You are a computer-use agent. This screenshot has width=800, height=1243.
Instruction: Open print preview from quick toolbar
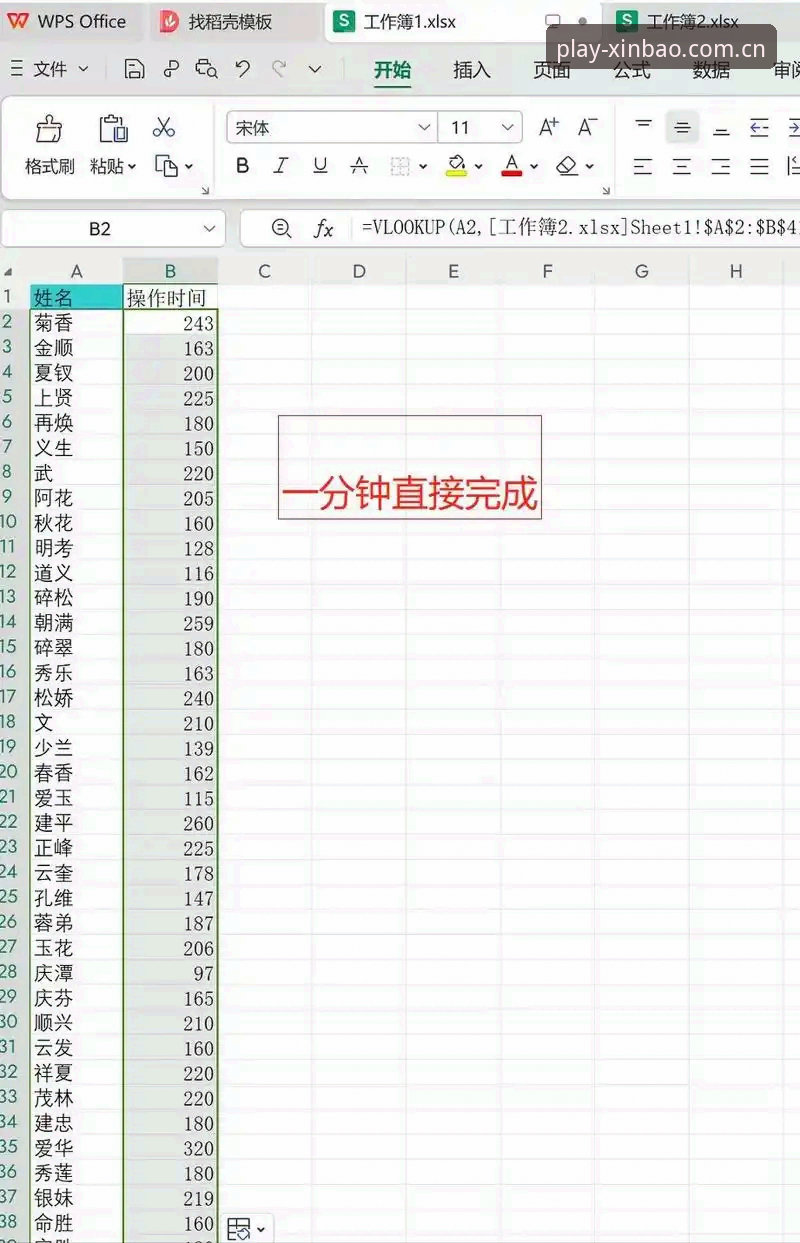tap(207, 69)
